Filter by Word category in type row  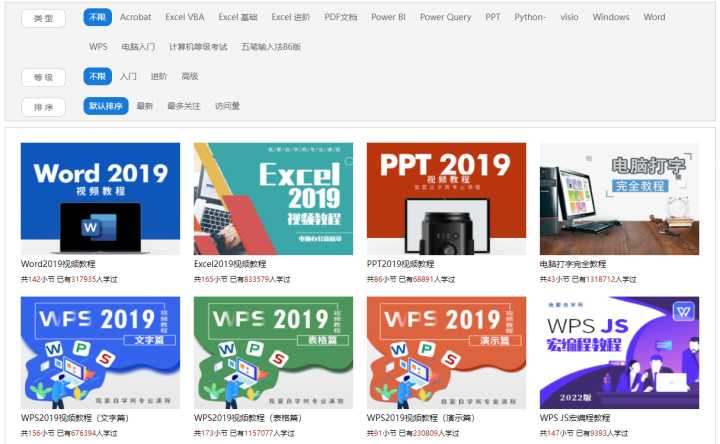[654, 17]
